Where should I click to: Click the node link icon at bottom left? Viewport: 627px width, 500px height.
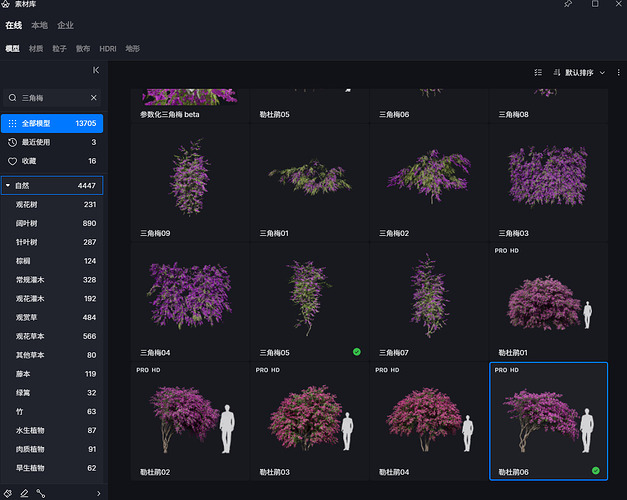coord(41,492)
